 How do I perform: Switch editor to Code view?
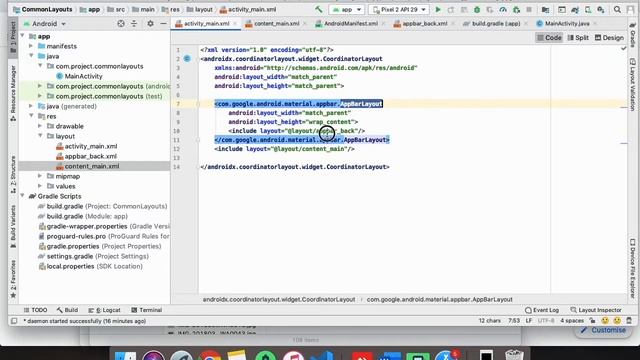coord(549,38)
